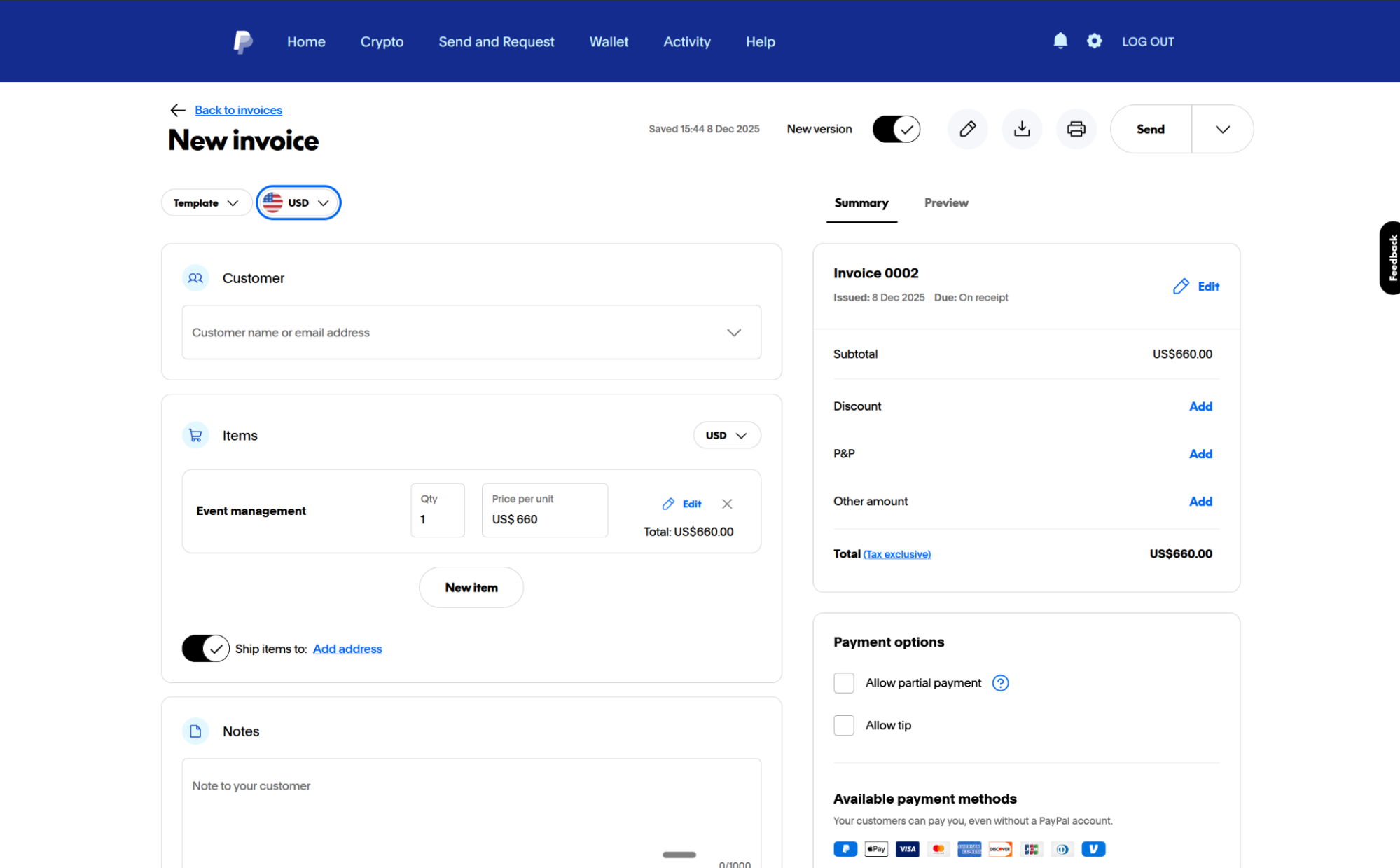Open settings via the gear icon
The height and width of the screenshot is (868, 1400).
pos(1094,41)
